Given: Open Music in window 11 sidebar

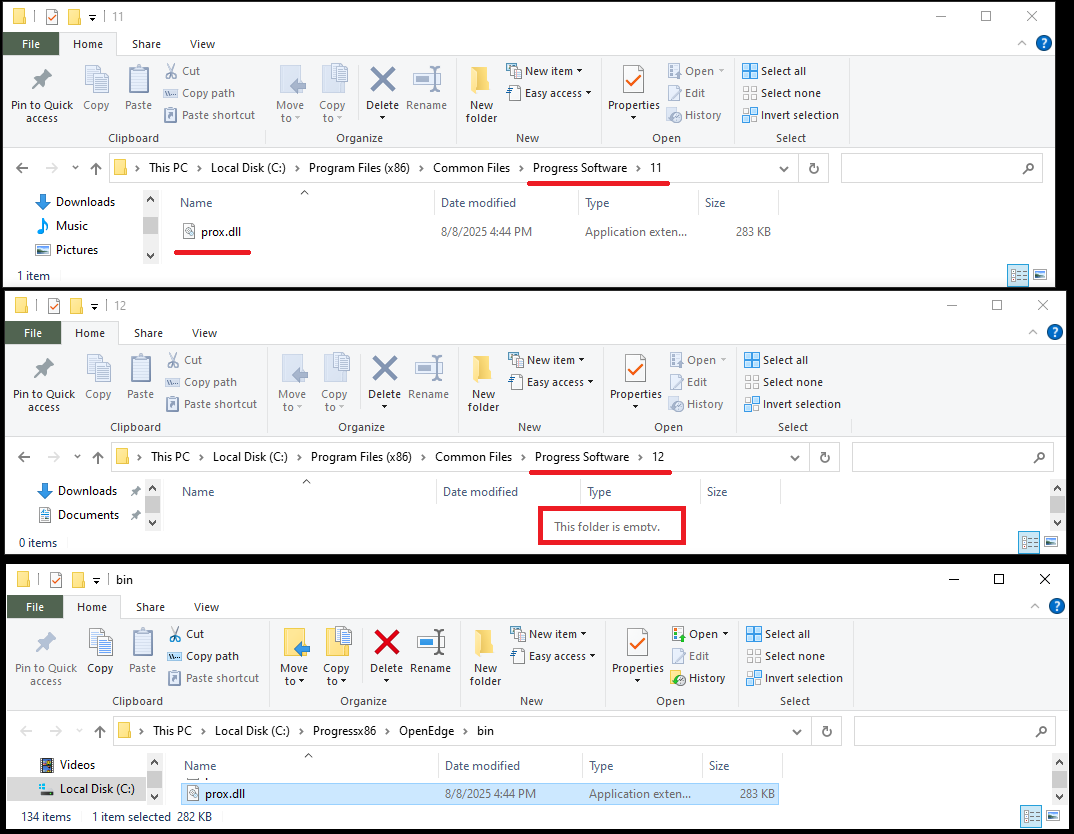Looking at the screenshot, I should 62,226.
